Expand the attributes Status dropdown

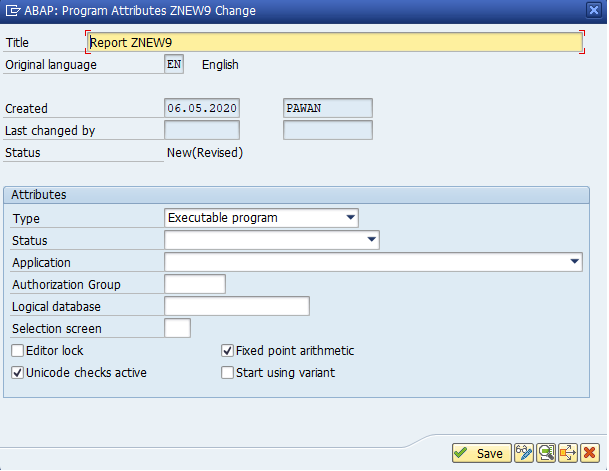click(x=272, y=240)
